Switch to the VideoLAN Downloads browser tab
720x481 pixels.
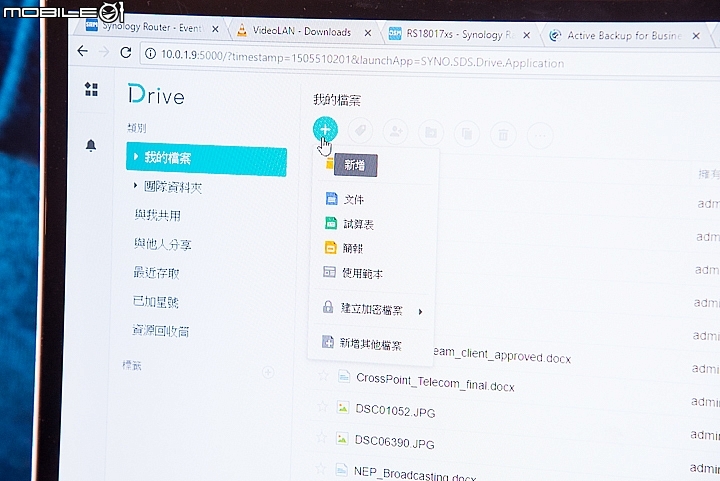[x=302, y=31]
